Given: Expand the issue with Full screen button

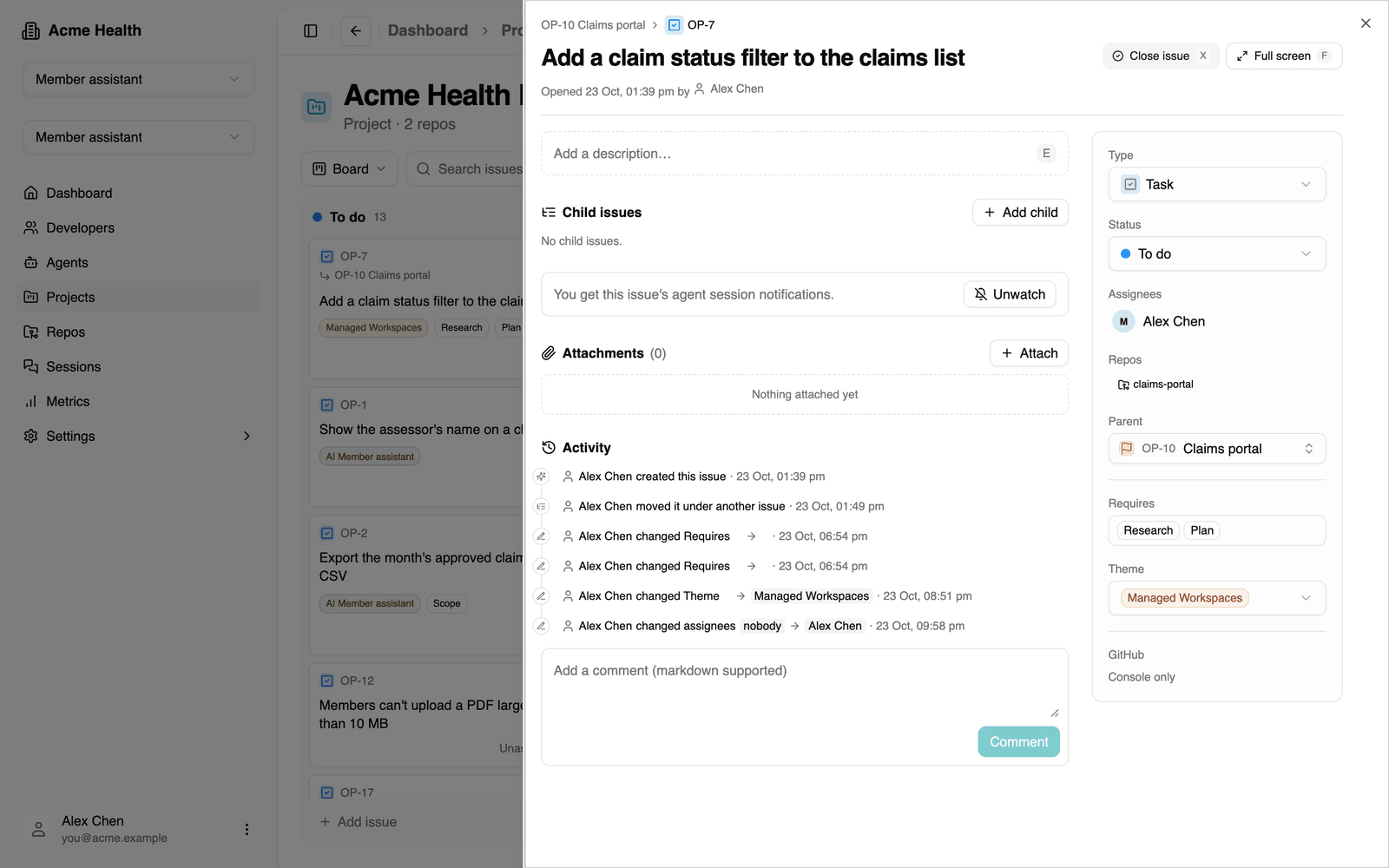Looking at the screenshot, I should 1284,56.
